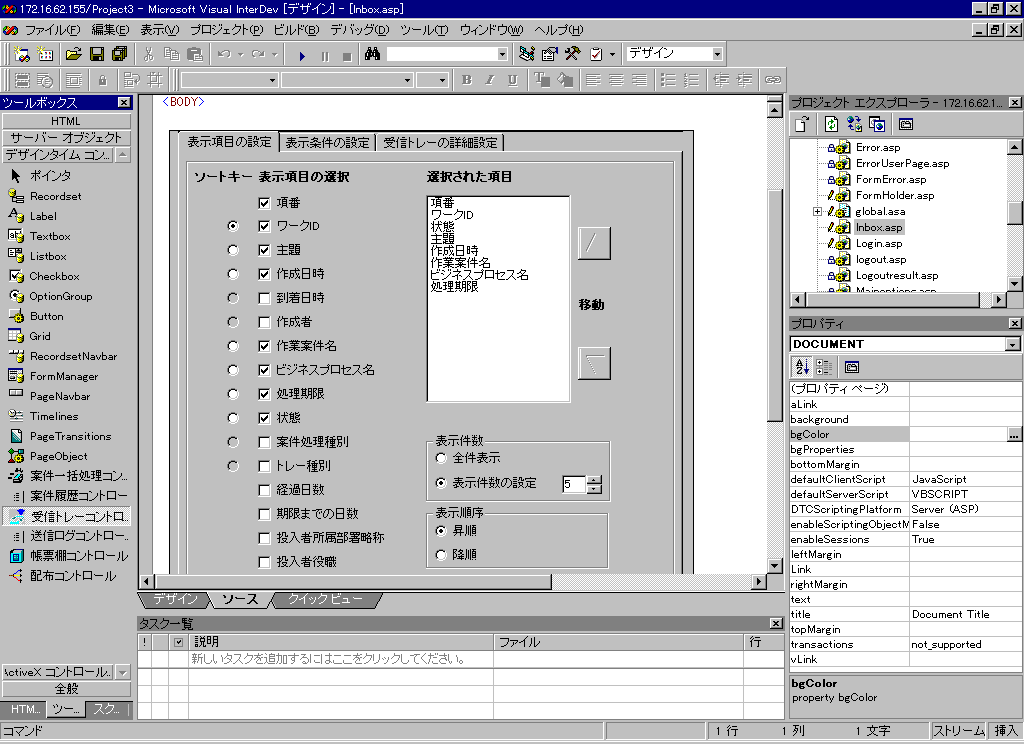Open the デザイン view mode dropdown

point(717,54)
